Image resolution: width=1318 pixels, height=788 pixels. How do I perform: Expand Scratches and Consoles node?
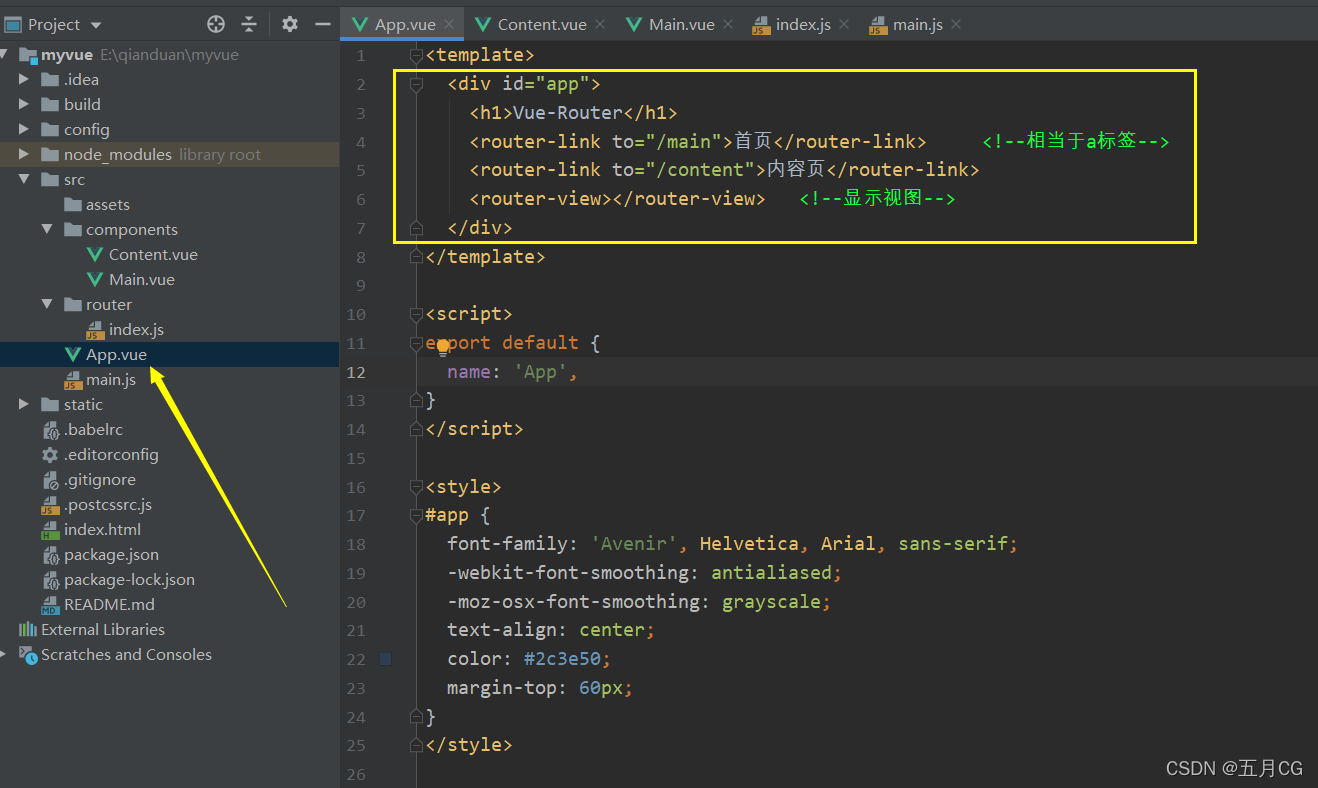[4, 655]
